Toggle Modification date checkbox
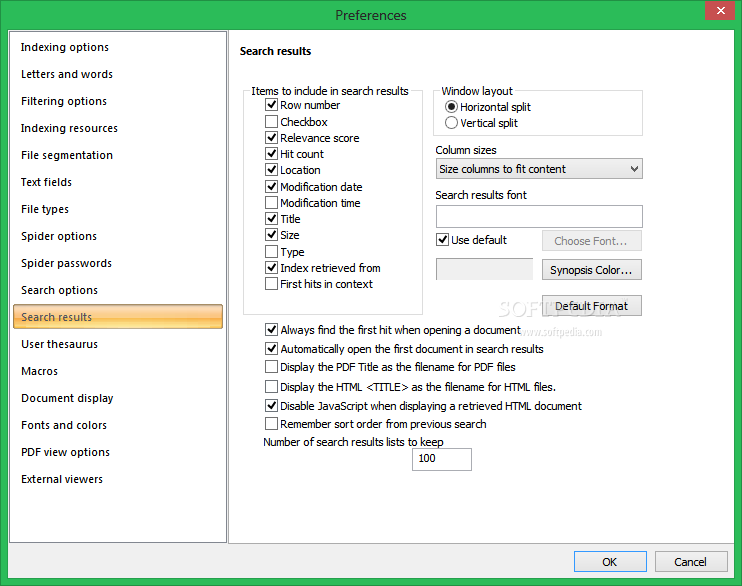742x586 pixels. [x=271, y=187]
